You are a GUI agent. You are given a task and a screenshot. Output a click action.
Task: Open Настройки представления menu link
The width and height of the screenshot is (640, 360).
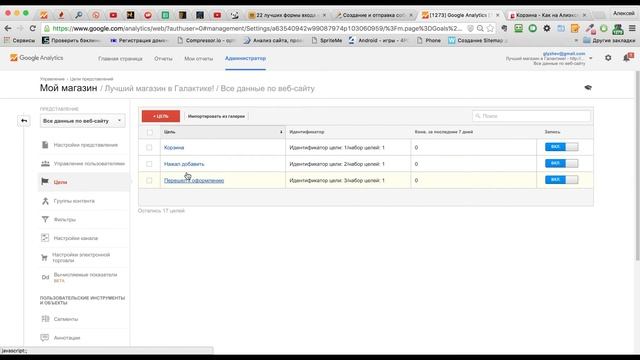[86, 145]
